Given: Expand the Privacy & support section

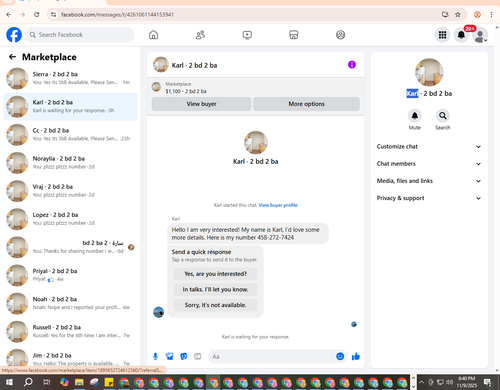Looking at the screenshot, I should click(429, 198).
